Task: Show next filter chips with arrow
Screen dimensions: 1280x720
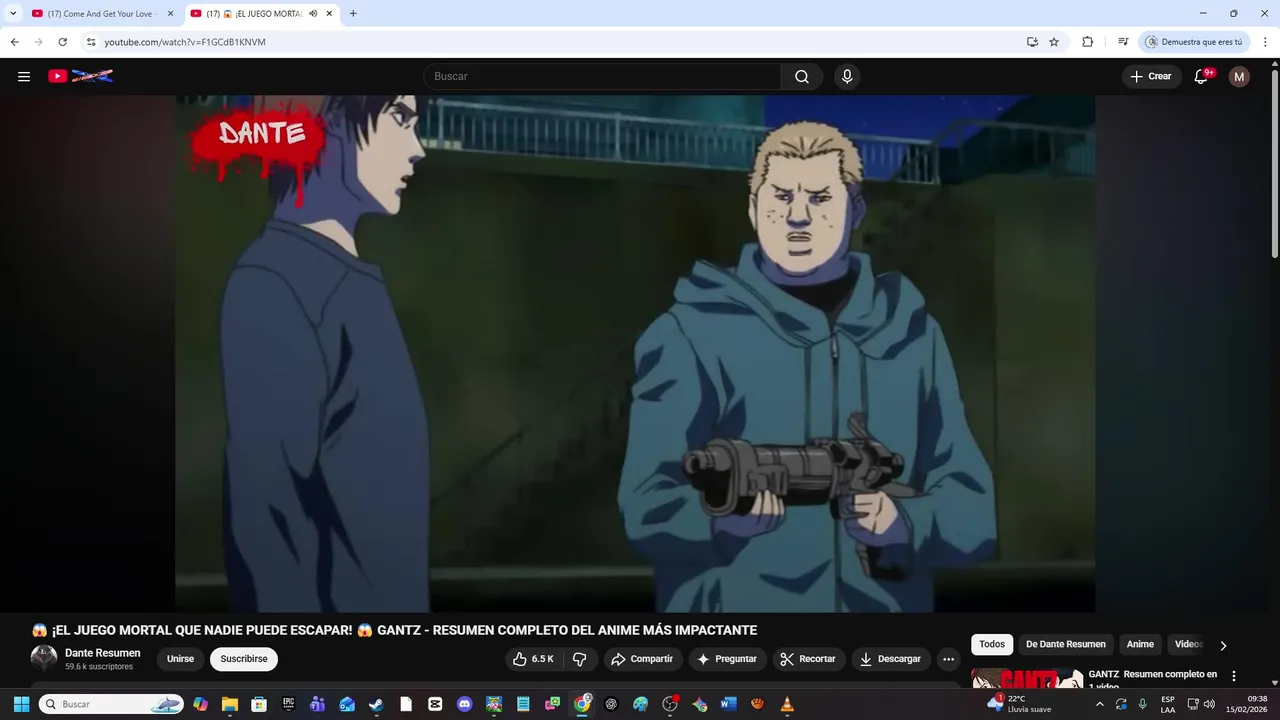Action: pyautogui.click(x=1222, y=645)
